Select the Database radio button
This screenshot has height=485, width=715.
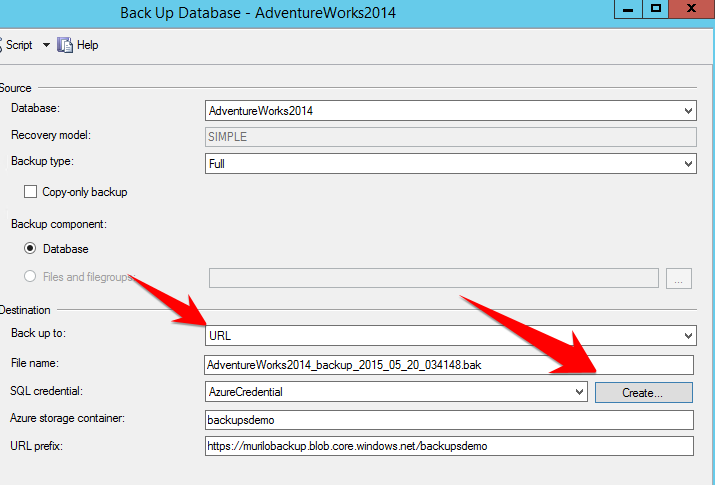coord(30,248)
